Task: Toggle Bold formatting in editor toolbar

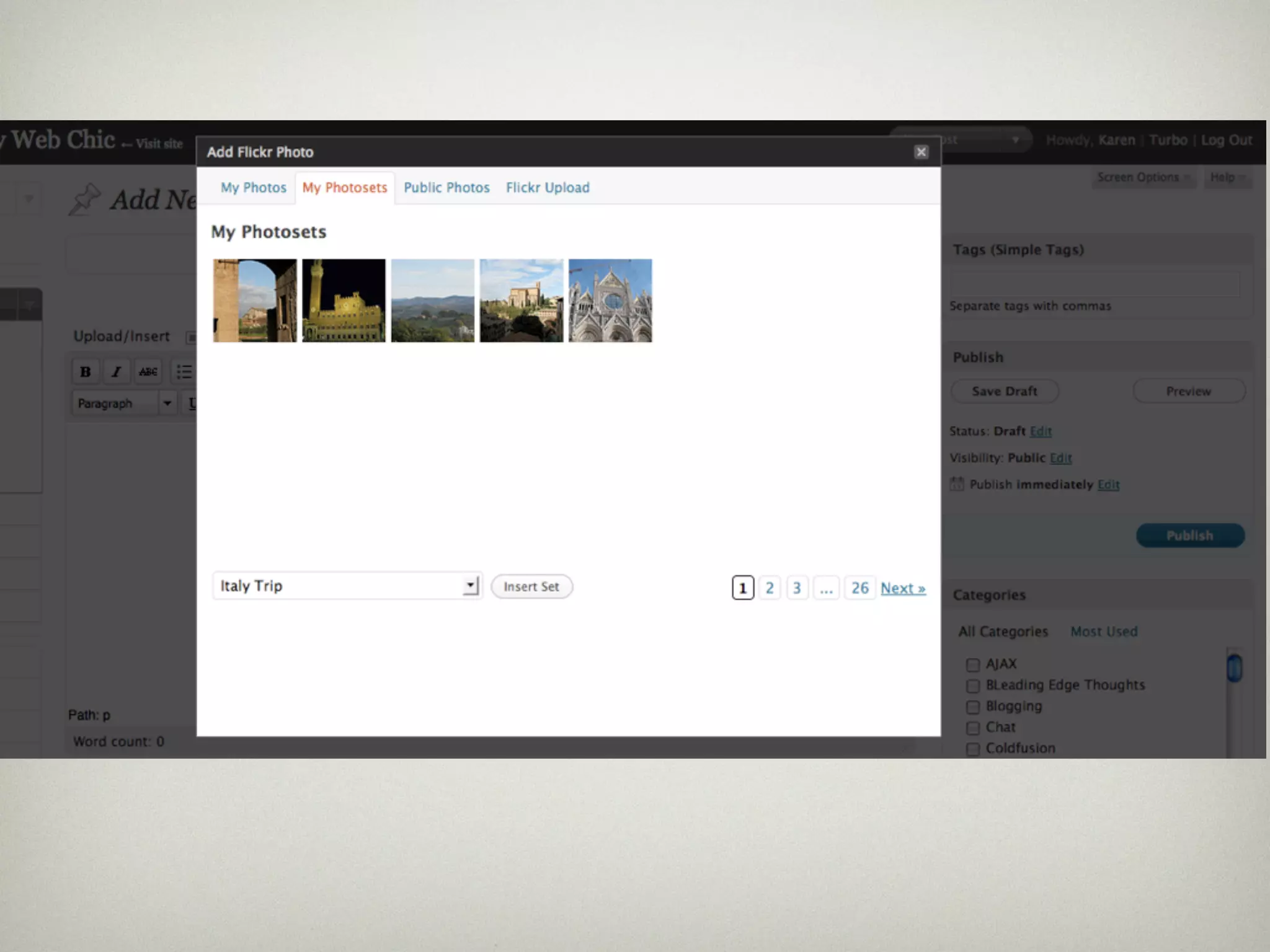Action: click(x=86, y=371)
